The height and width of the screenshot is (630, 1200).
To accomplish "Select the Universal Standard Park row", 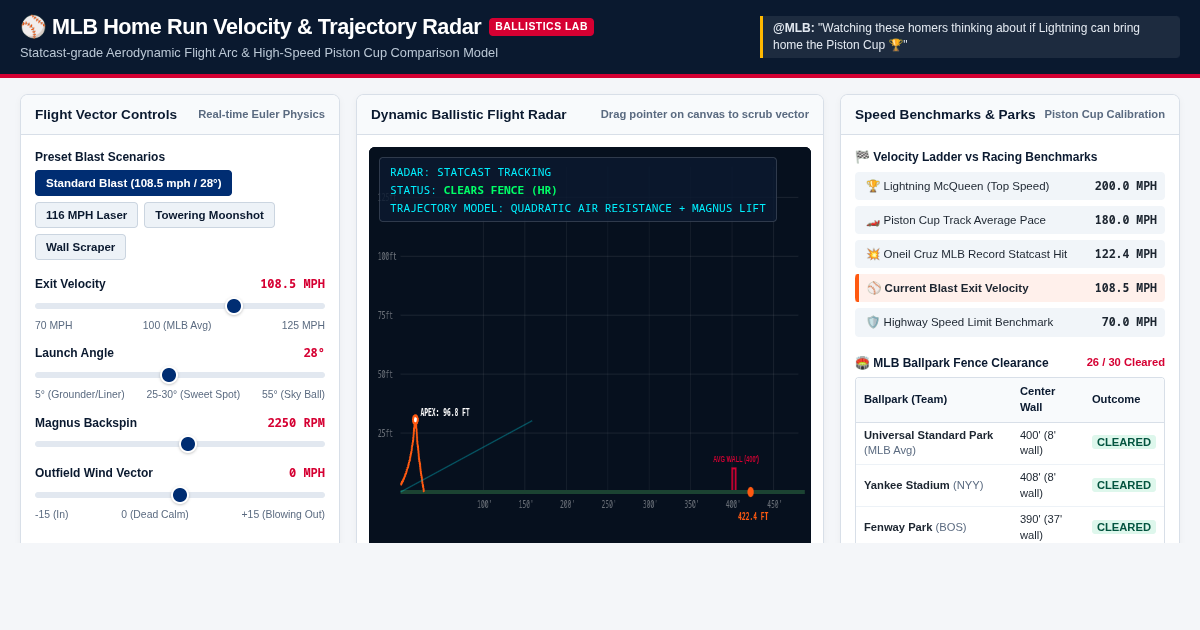I will [1010, 443].
